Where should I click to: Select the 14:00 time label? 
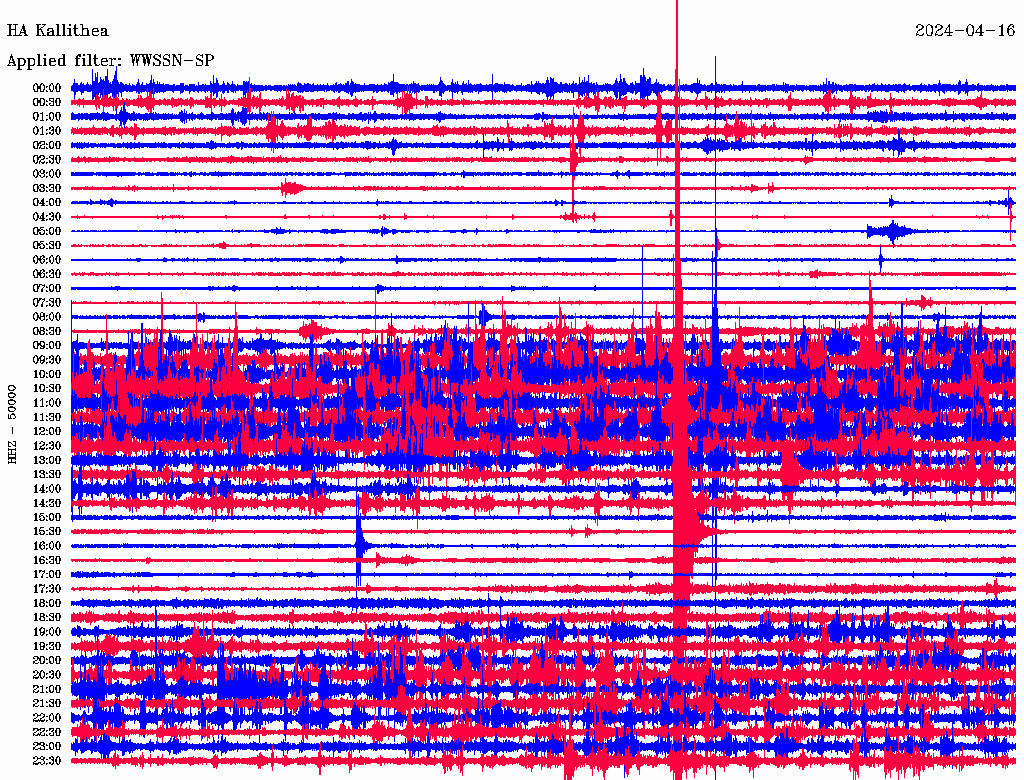47,489
